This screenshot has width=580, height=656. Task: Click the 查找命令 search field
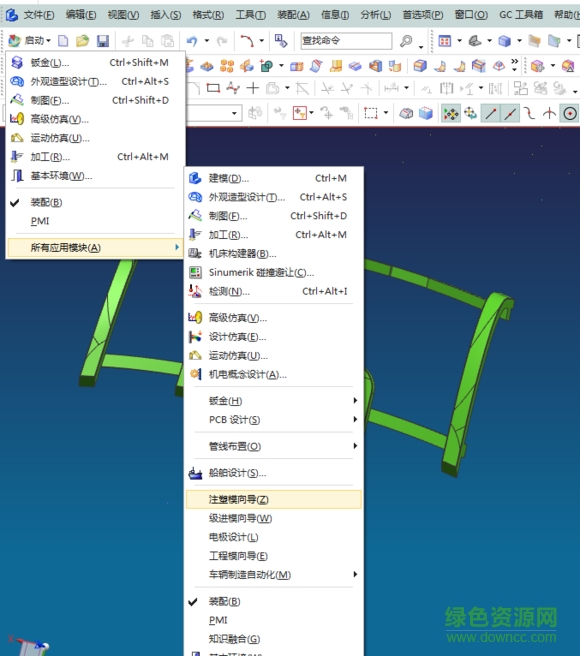coord(346,41)
